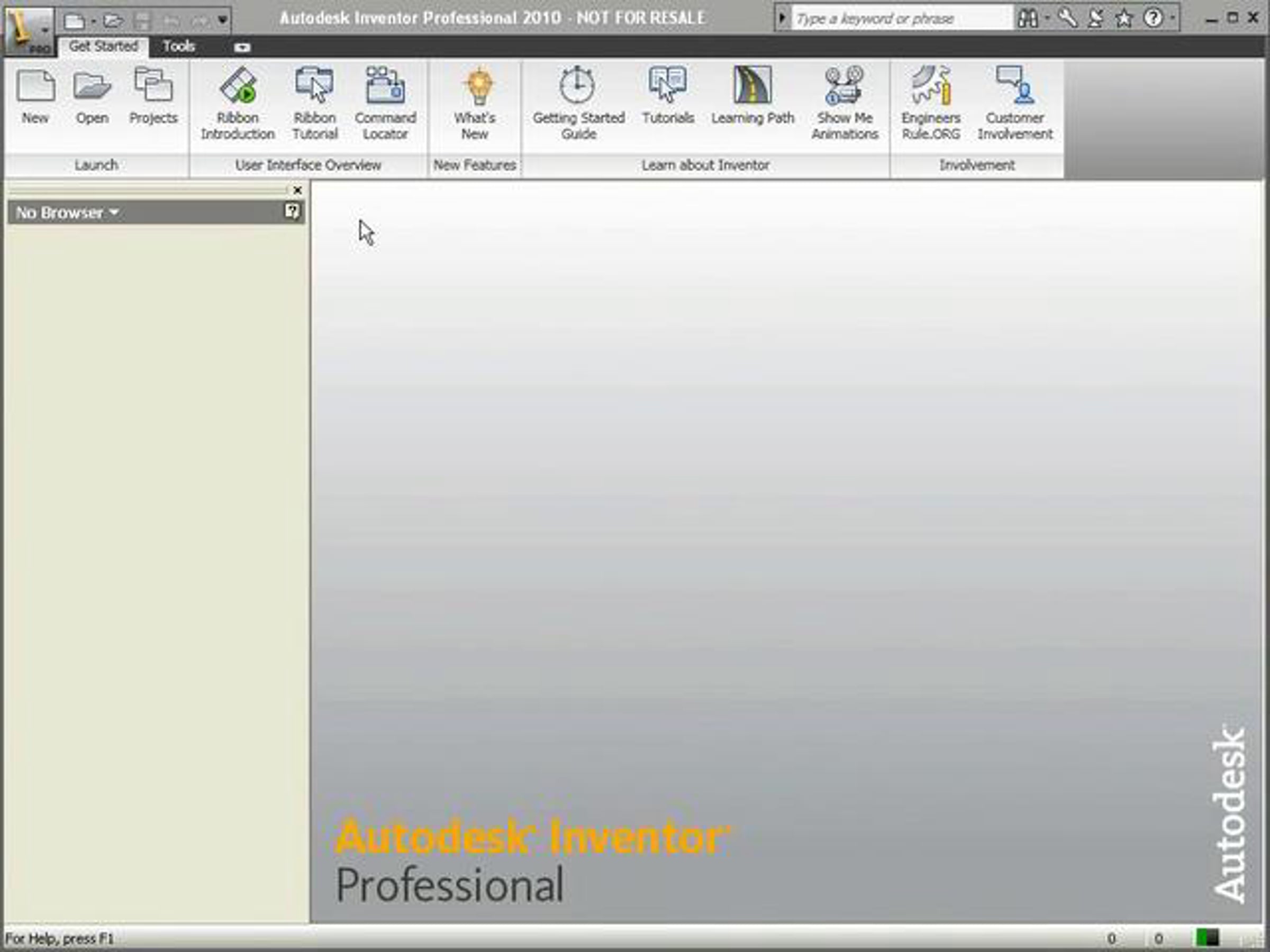
Task: Click the quick access Save icon
Action: (x=142, y=21)
